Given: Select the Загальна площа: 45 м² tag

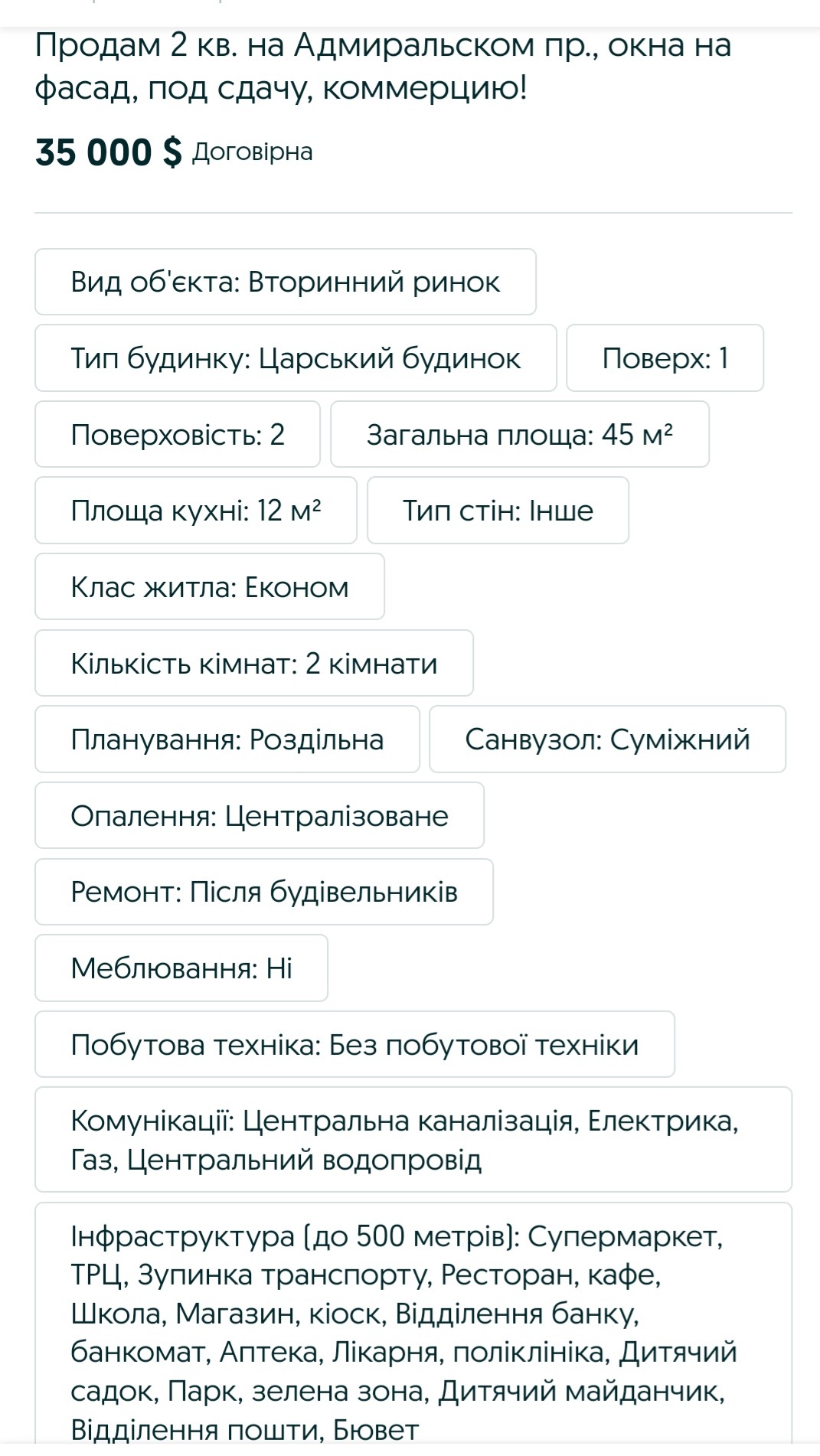Looking at the screenshot, I should [x=520, y=434].
